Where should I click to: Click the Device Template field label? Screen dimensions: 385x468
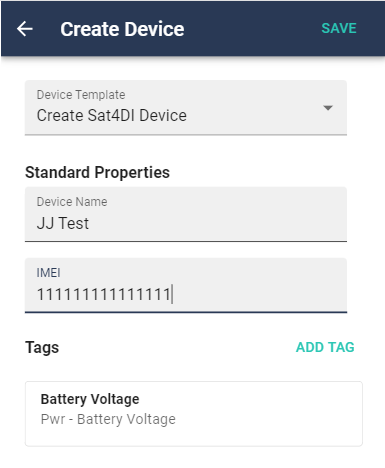[81, 95]
